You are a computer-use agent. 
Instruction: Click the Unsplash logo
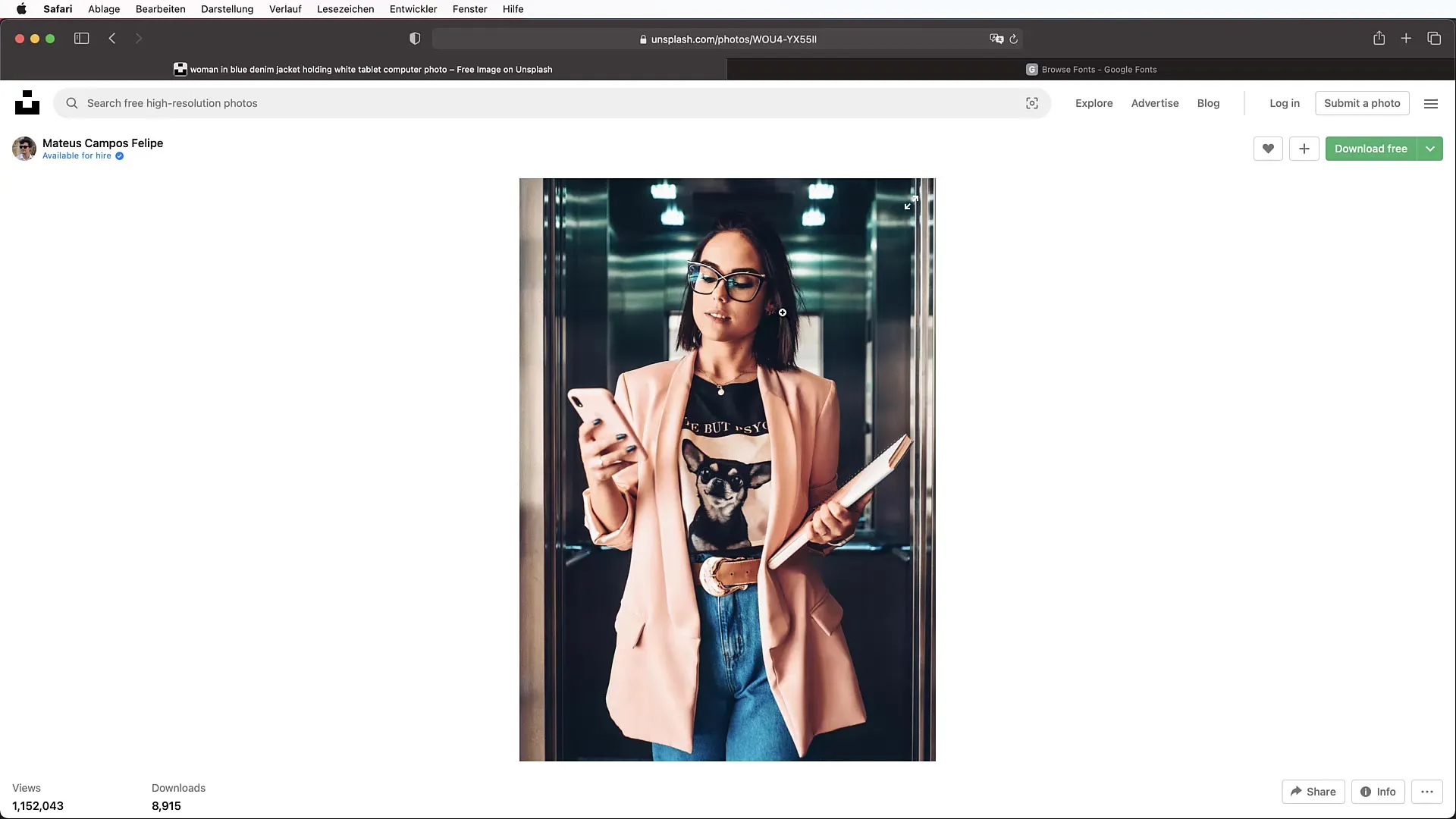coord(27,102)
